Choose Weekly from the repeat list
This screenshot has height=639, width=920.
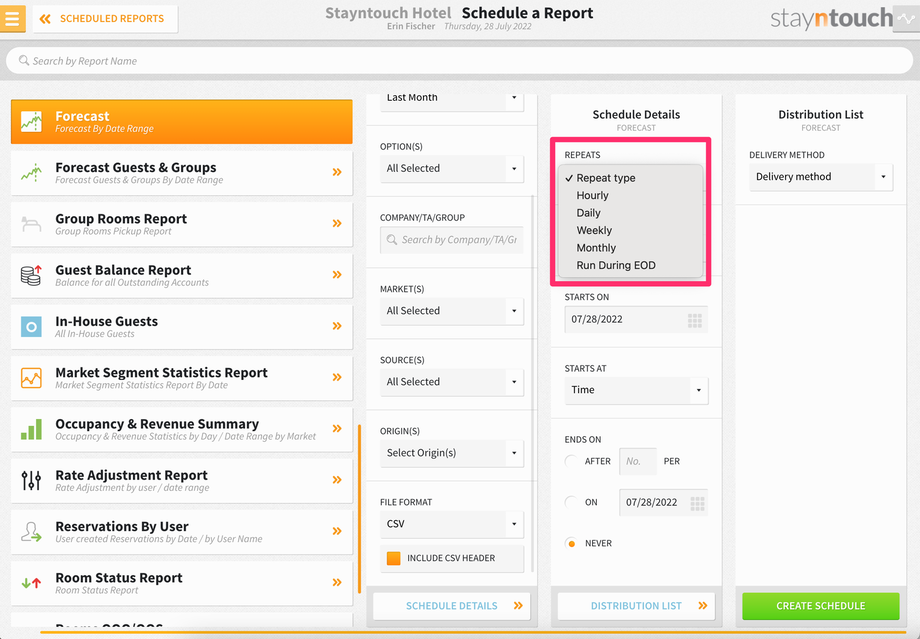[x=631, y=231]
